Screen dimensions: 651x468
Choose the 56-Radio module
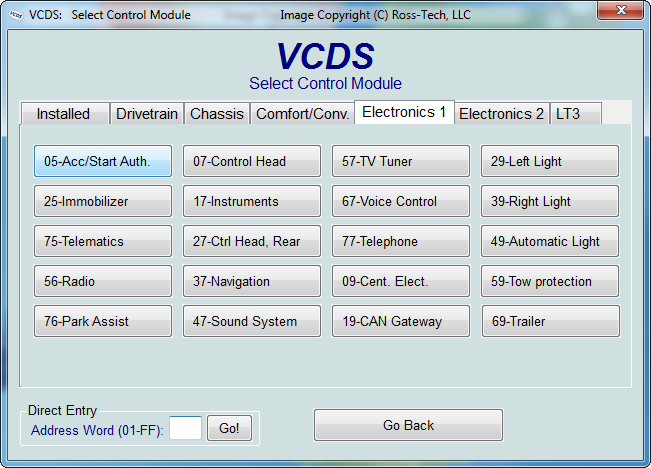coord(103,281)
